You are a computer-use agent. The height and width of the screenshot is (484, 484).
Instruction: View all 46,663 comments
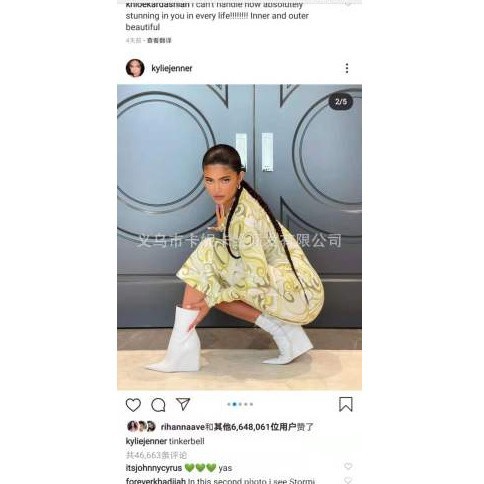click(156, 455)
